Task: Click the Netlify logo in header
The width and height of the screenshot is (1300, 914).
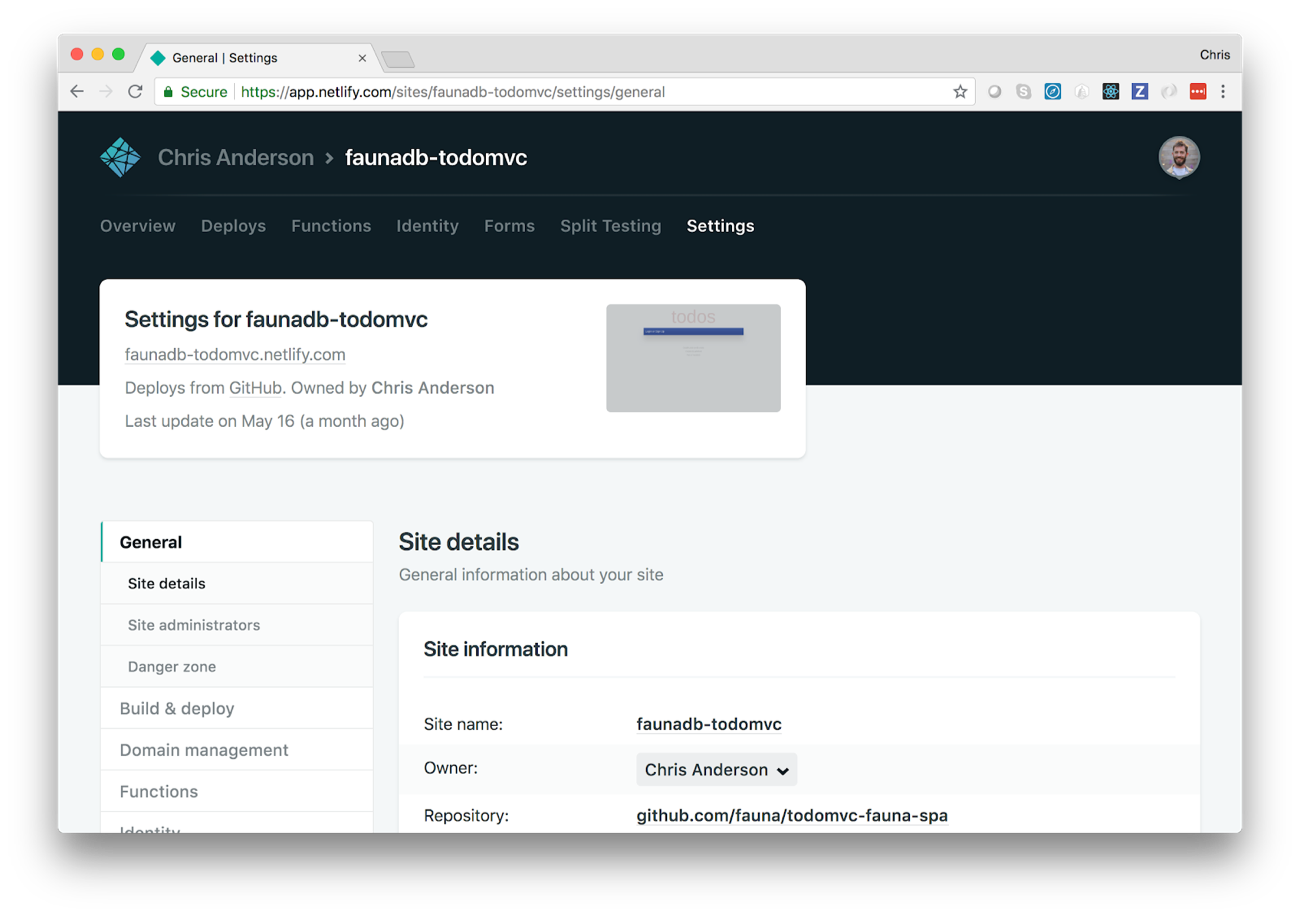Action: click(x=120, y=158)
